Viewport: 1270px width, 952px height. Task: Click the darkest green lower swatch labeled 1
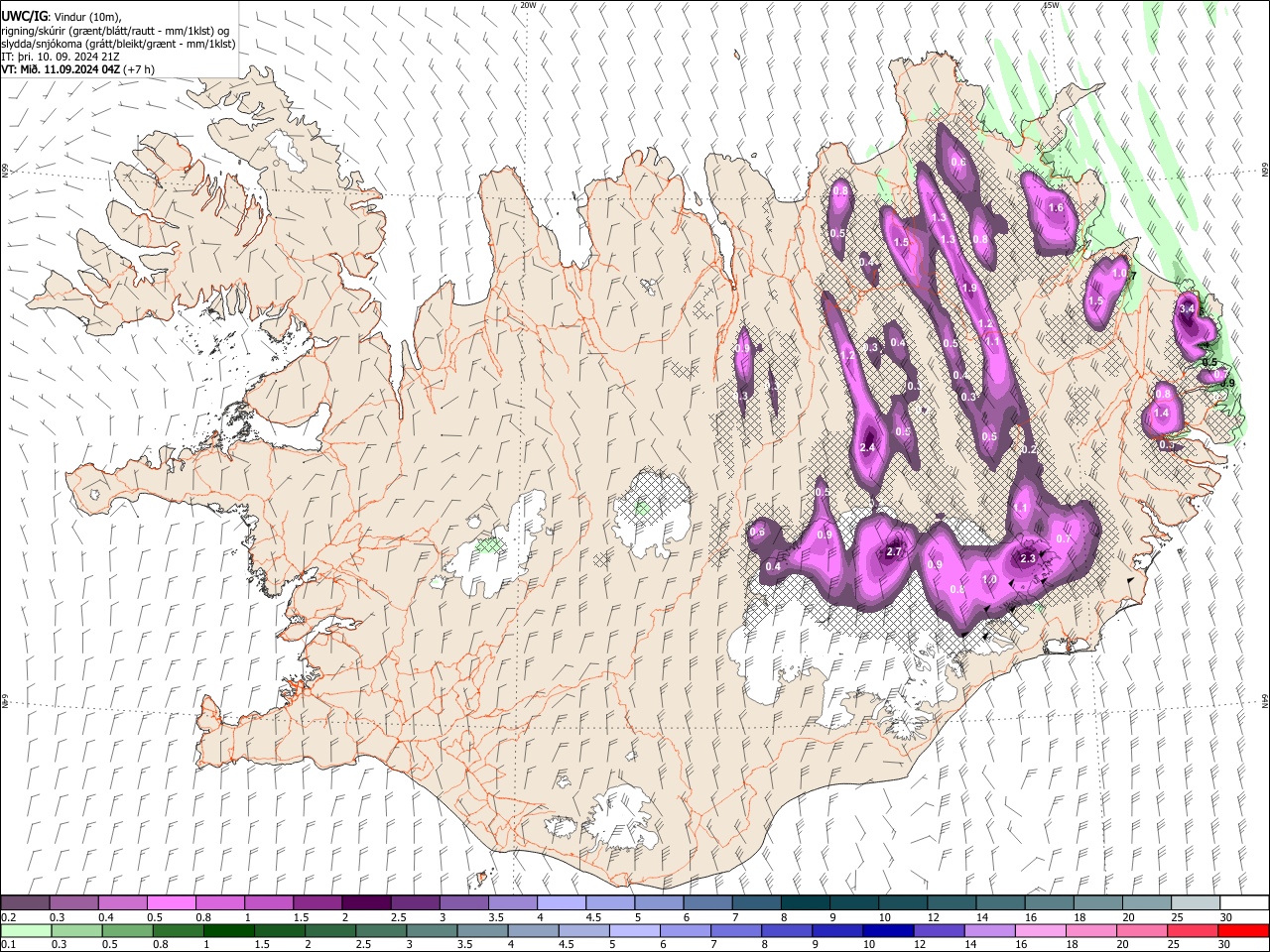tap(229, 931)
